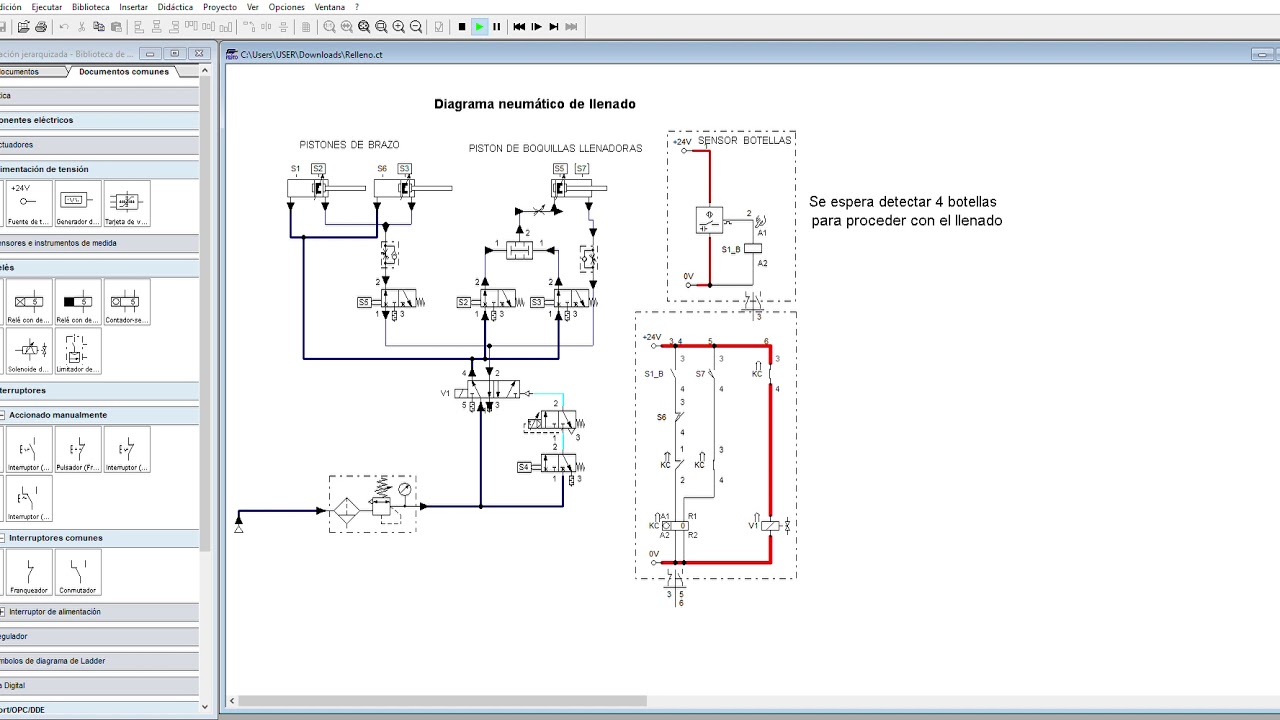This screenshot has height=720, width=1280.
Task: Pick the Limitador de... component
Action: click(78, 351)
